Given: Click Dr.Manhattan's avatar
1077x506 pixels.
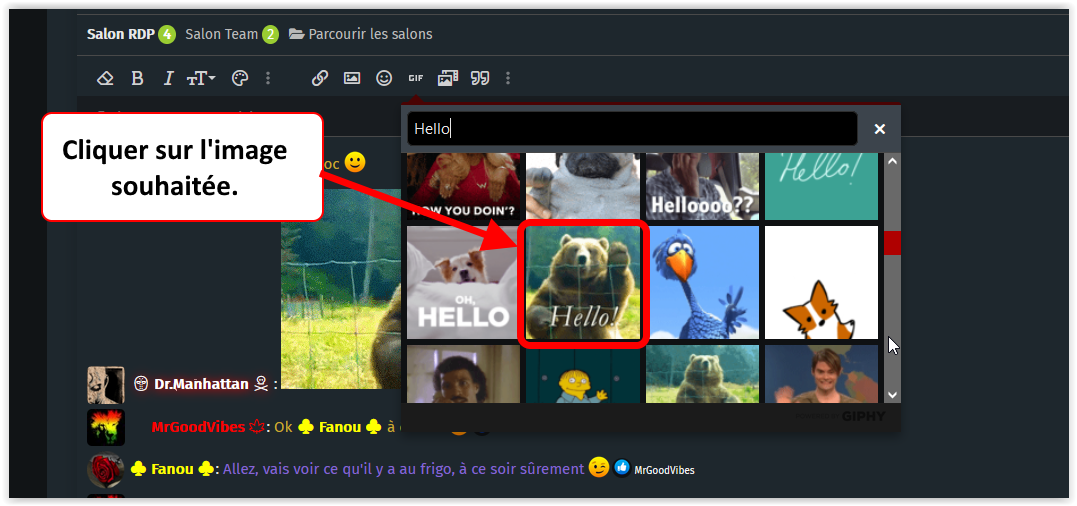Looking at the screenshot, I should 106,384.
